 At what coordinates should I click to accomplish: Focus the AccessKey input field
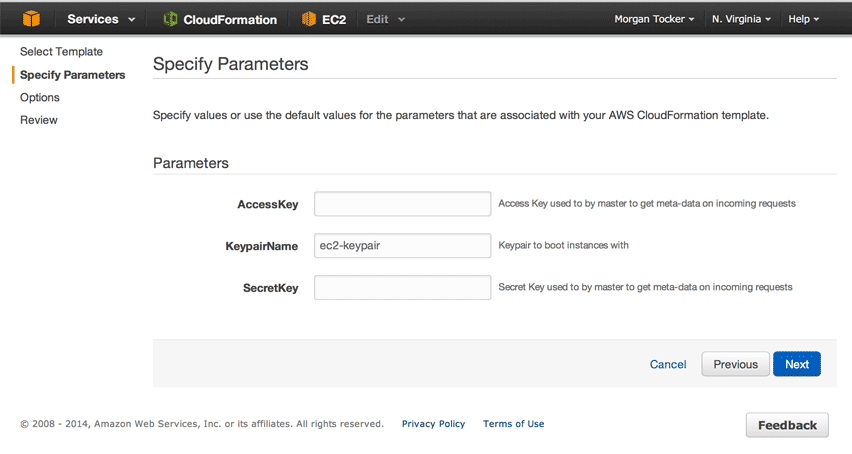click(x=403, y=204)
